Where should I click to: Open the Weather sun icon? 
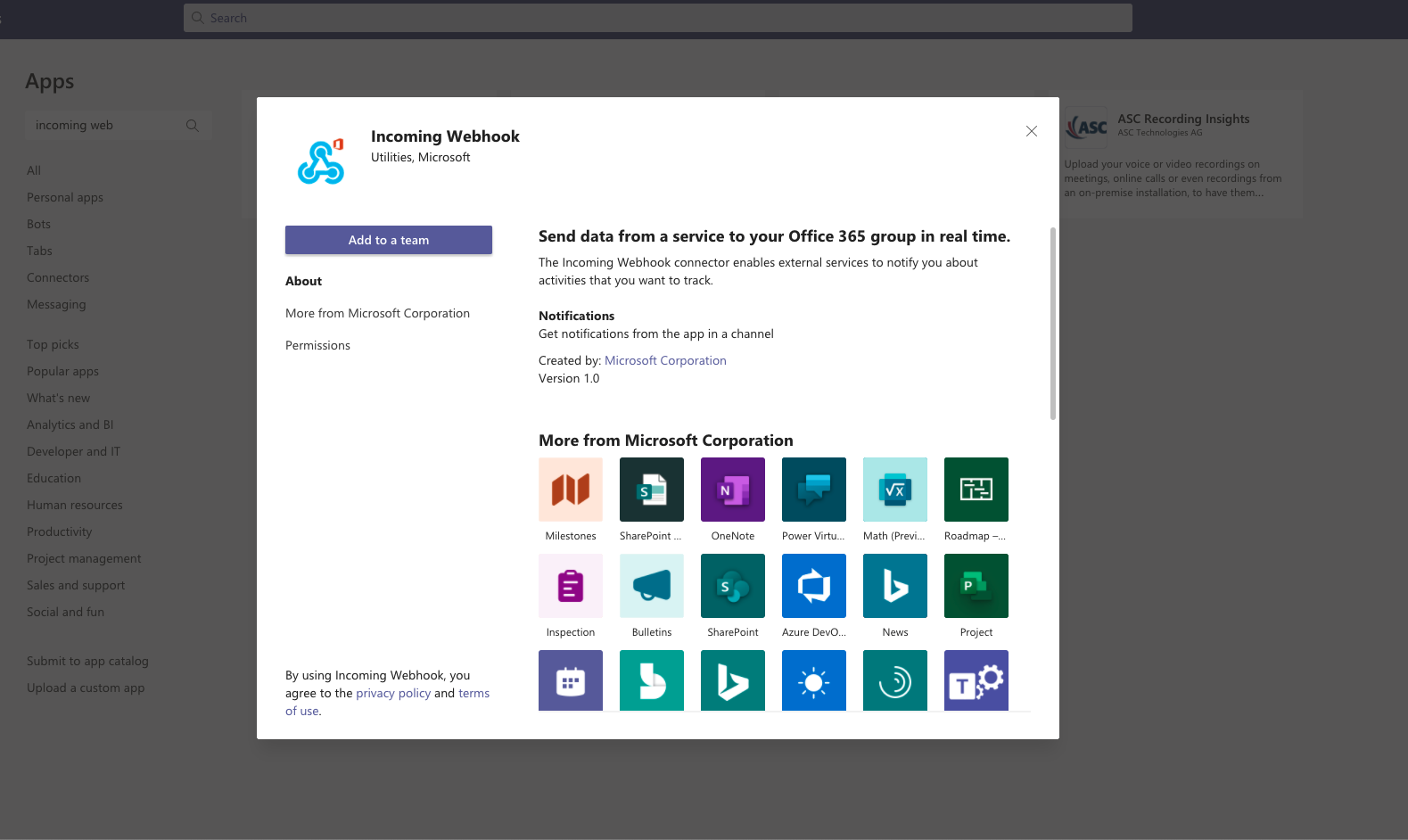point(814,680)
